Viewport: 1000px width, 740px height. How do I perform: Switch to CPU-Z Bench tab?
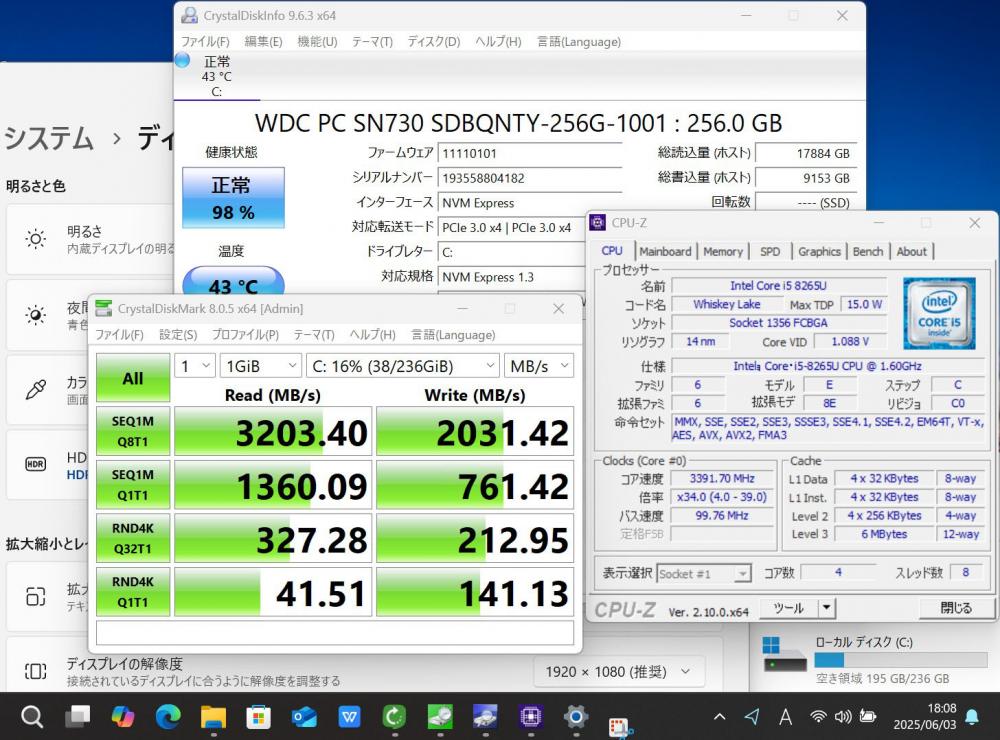pyautogui.click(x=868, y=251)
